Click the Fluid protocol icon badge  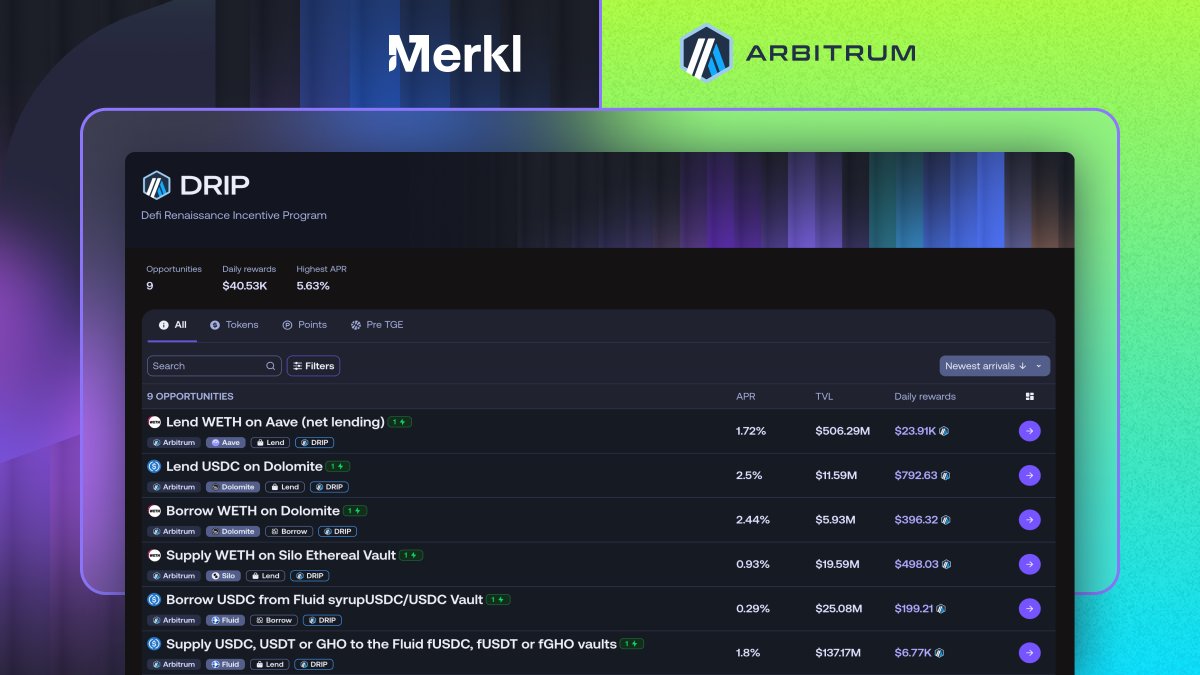[x=217, y=620]
